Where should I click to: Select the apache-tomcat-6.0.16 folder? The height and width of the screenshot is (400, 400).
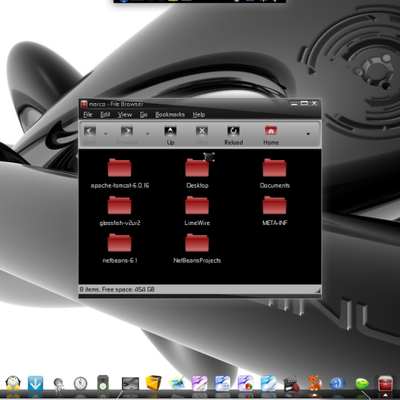tap(119, 173)
